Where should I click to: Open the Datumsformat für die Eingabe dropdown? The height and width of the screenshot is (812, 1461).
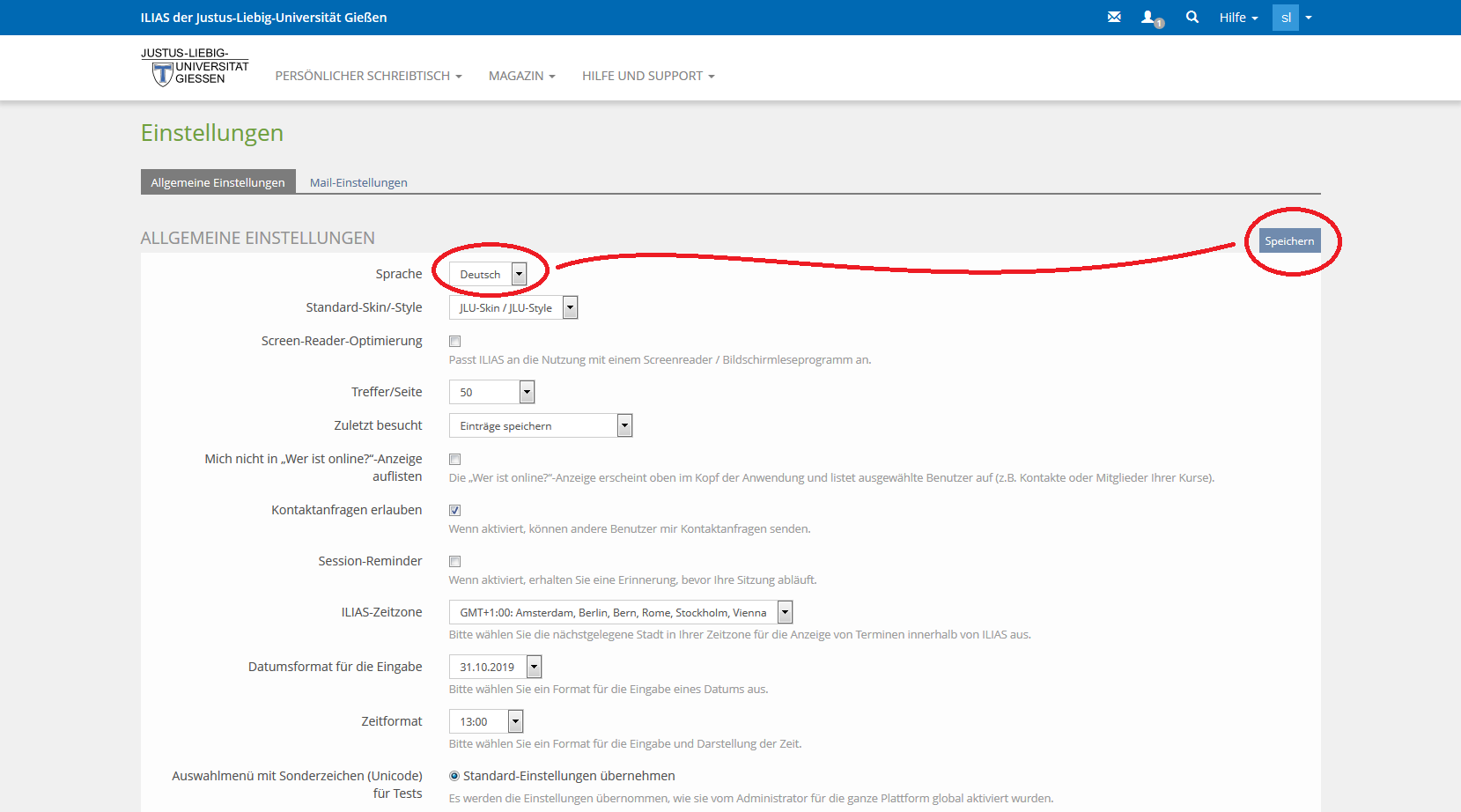495,668
